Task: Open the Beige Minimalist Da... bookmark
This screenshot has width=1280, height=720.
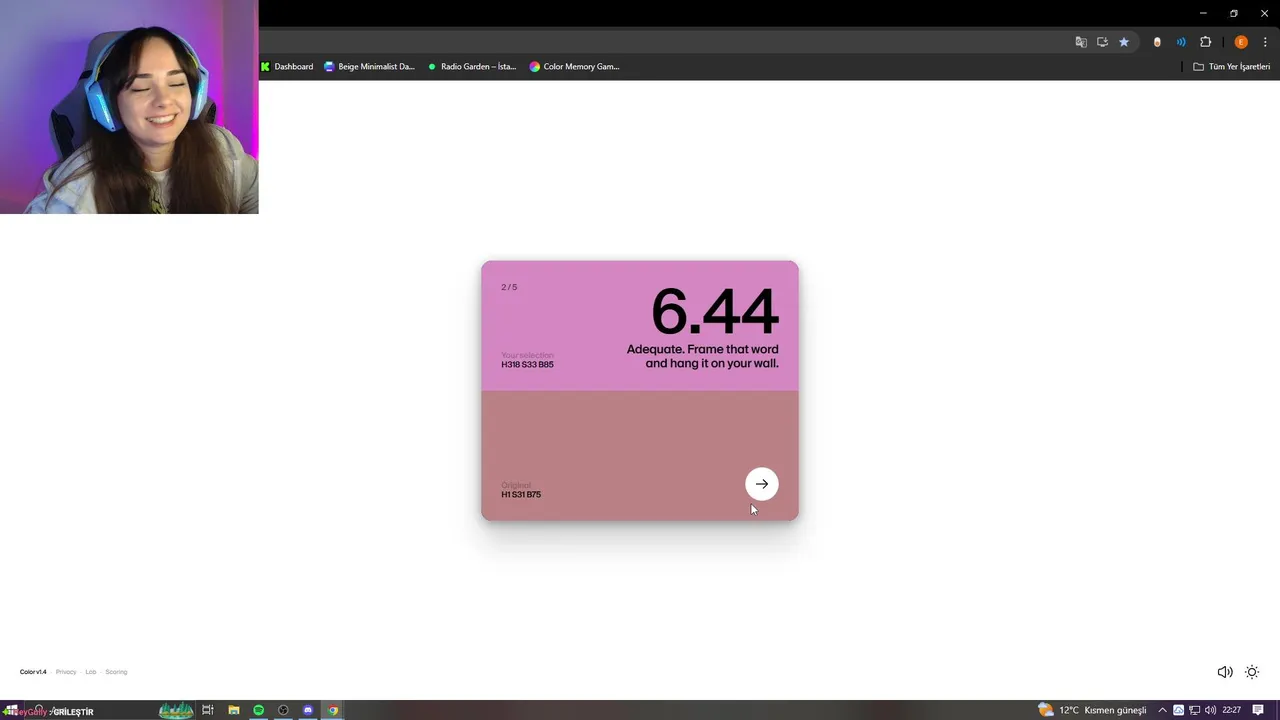Action: tap(369, 67)
